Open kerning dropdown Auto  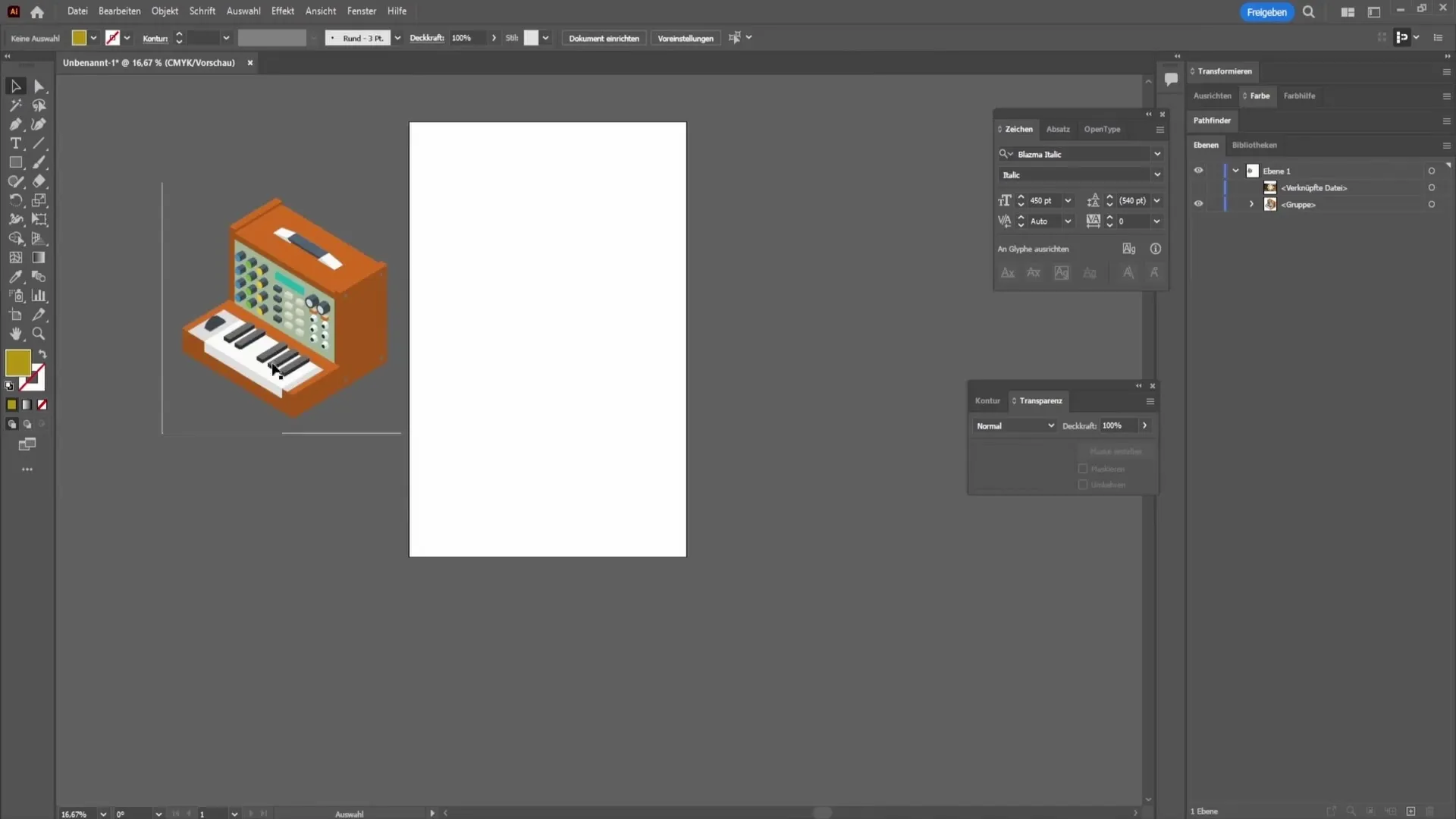point(1068,221)
